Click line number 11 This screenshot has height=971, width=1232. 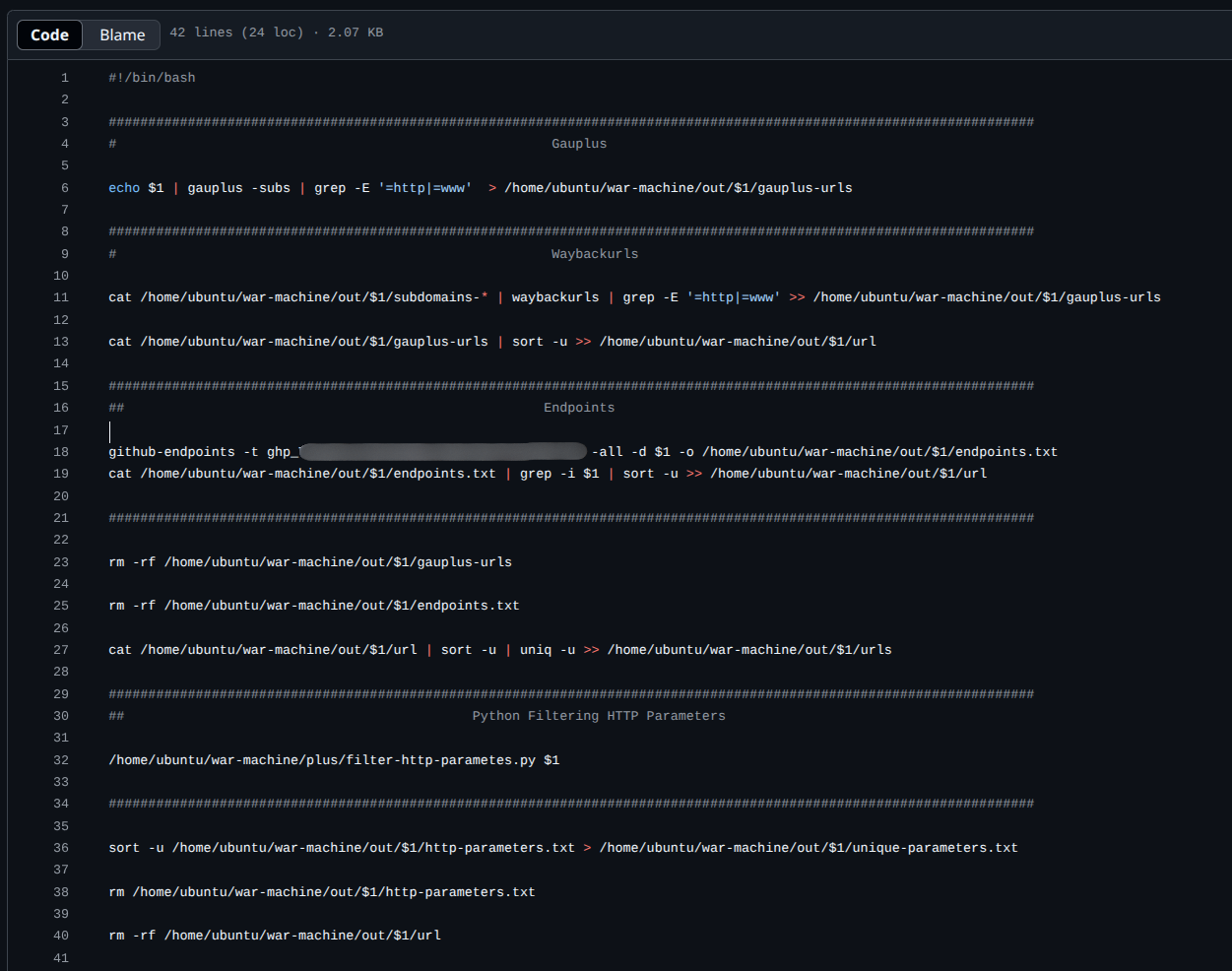[x=61, y=297]
